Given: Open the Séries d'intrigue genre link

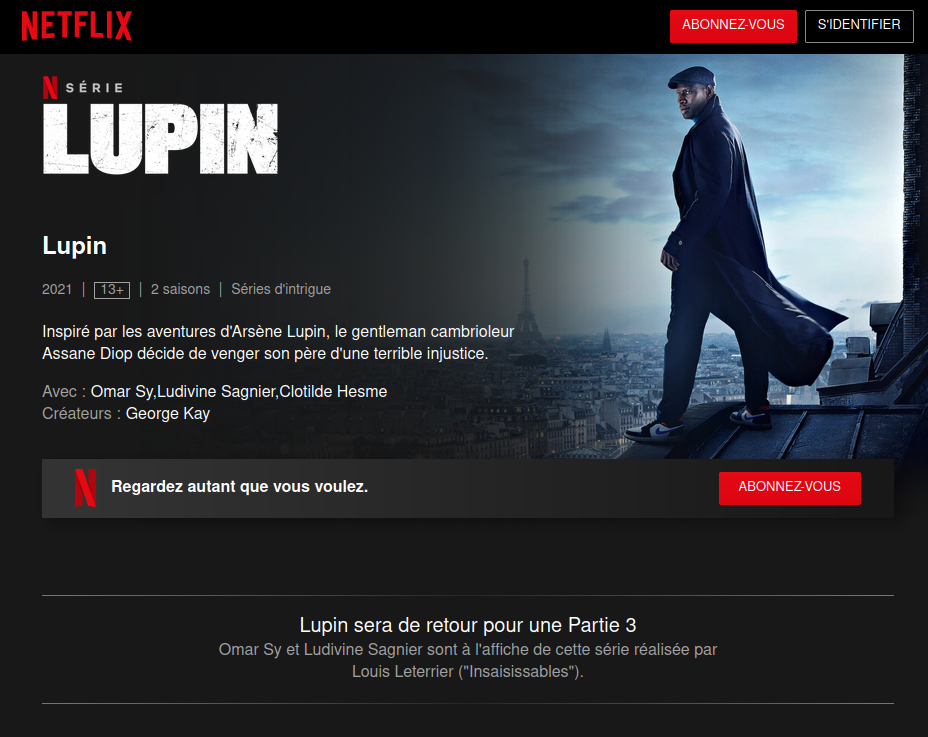Looking at the screenshot, I should click(x=281, y=289).
